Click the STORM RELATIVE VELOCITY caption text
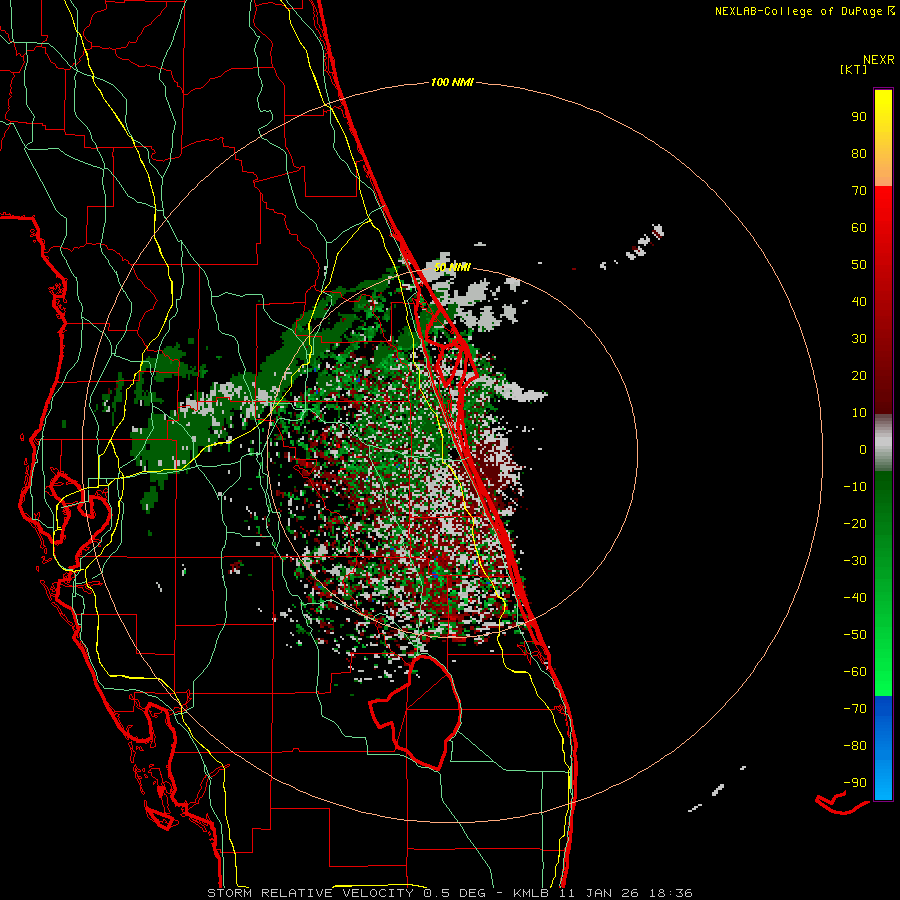Image resolution: width=900 pixels, height=900 pixels. coord(310,893)
